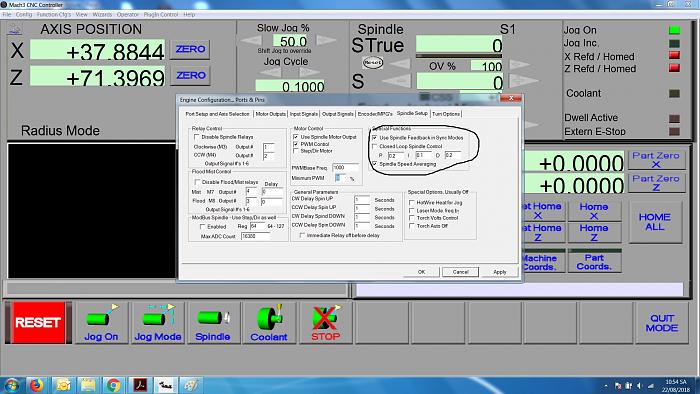Click the Mach logo icon above X axis

coord(15,30)
